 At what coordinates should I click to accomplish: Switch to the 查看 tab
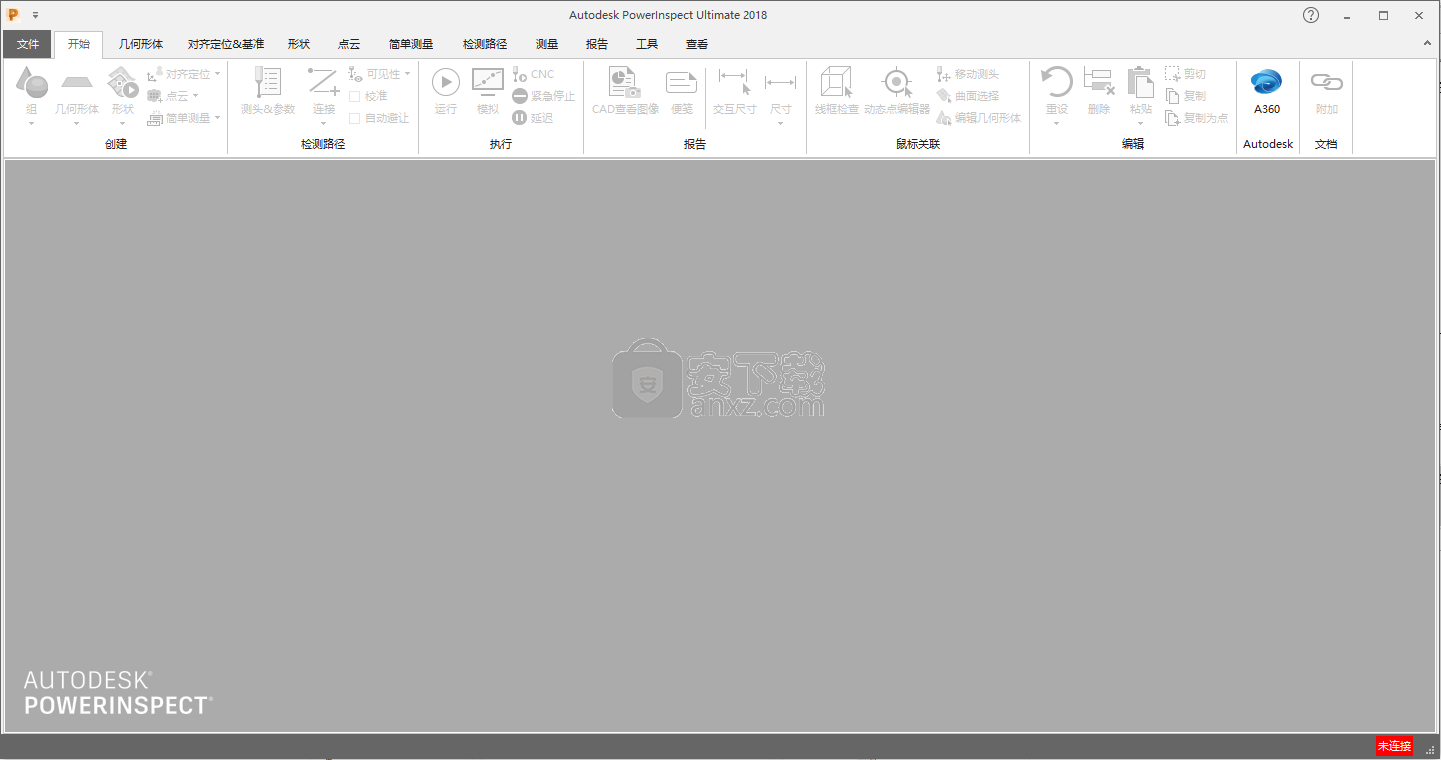pyautogui.click(x=697, y=44)
